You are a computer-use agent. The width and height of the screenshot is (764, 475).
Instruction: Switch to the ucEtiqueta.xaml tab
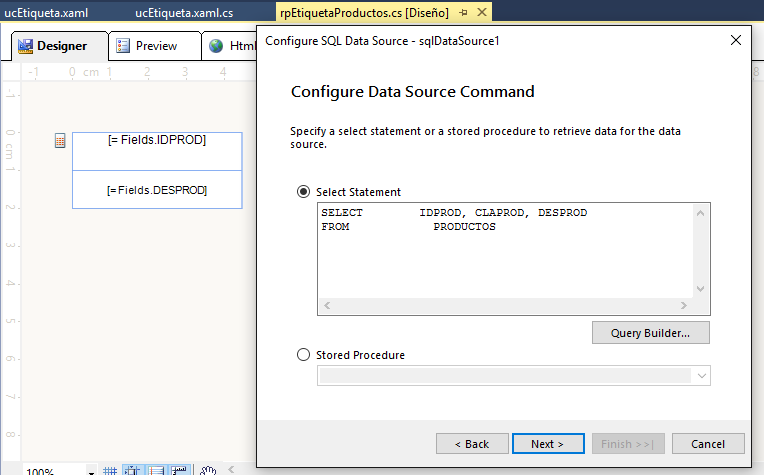click(47, 12)
